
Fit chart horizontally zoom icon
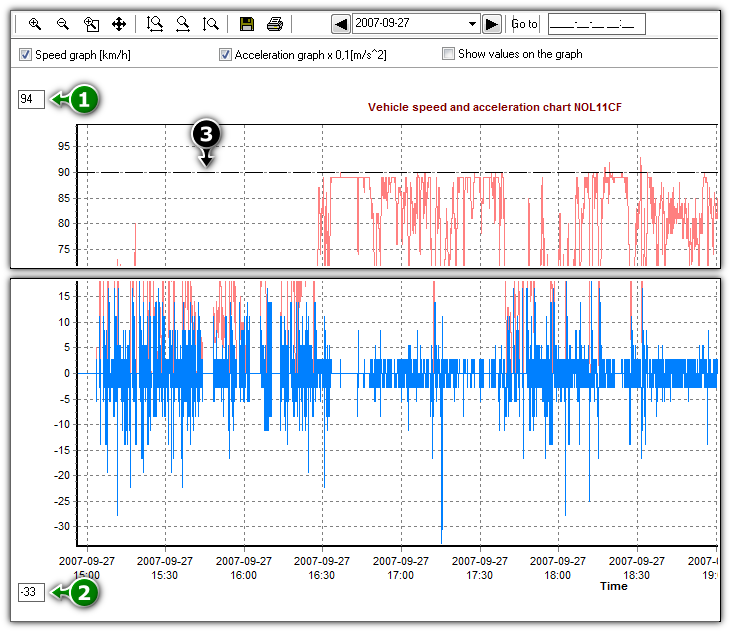(x=183, y=24)
